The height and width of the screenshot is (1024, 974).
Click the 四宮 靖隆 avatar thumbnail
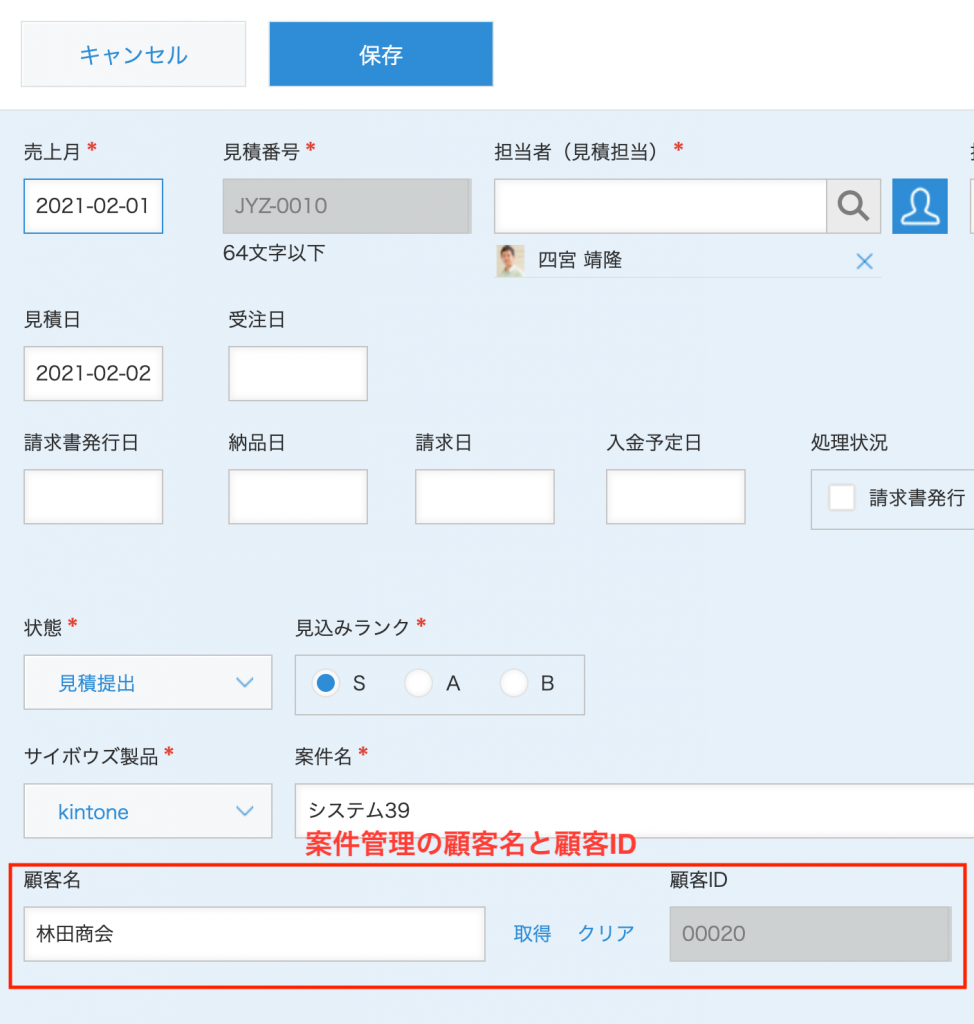click(510, 261)
